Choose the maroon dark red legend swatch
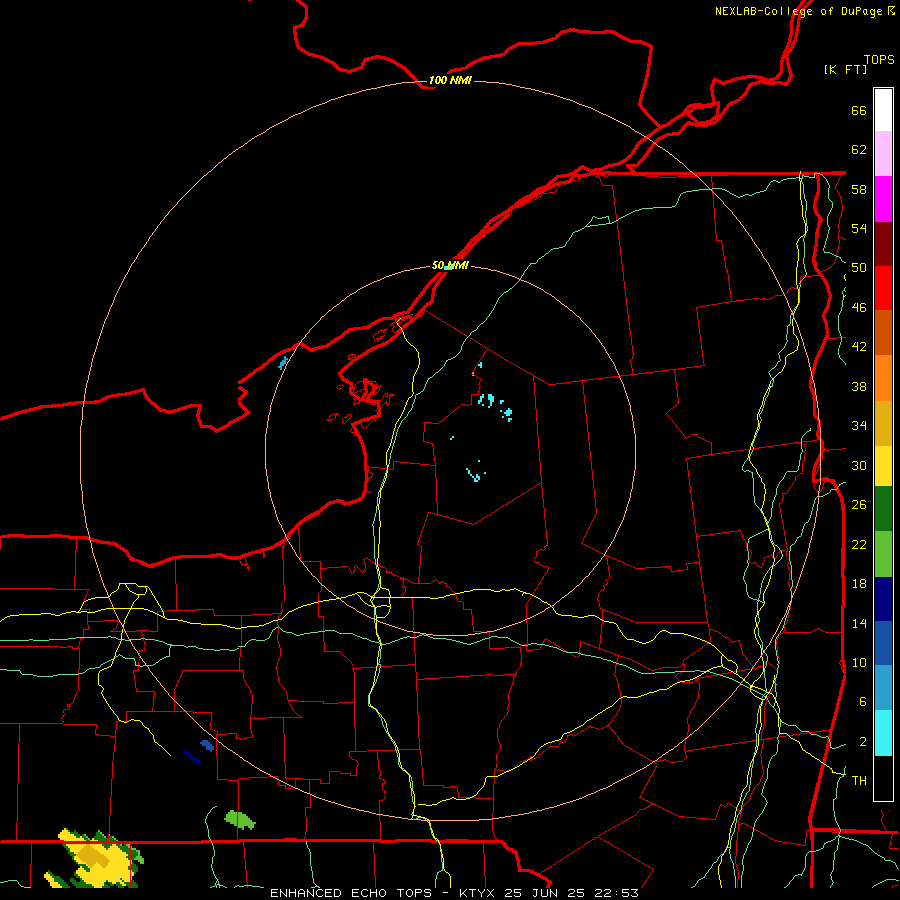 tap(883, 244)
